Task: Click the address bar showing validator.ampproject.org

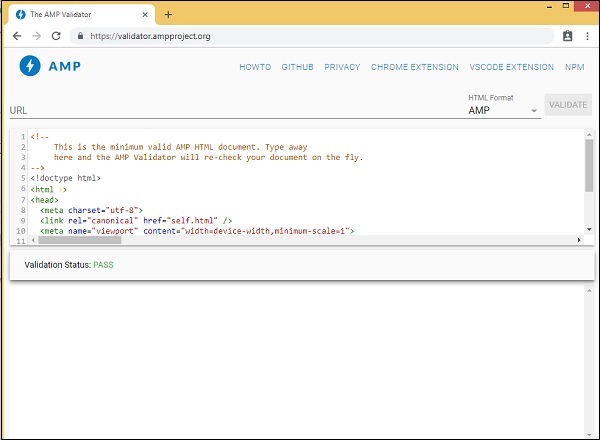Action: tap(300, 35)
